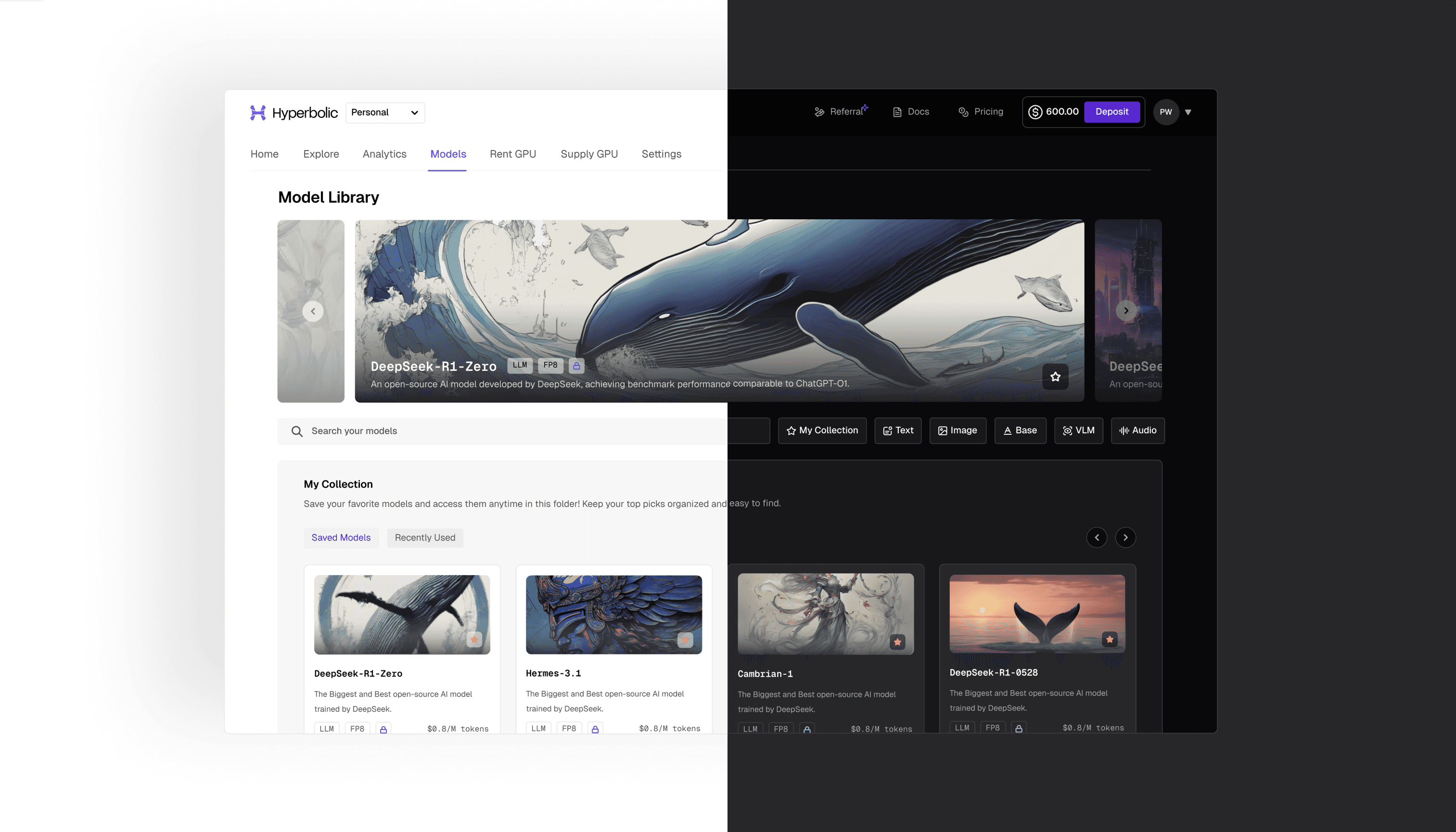This screenshot has height=832, width=1456.
Task: Click the search magnifier icon
Action: (297, 431)
